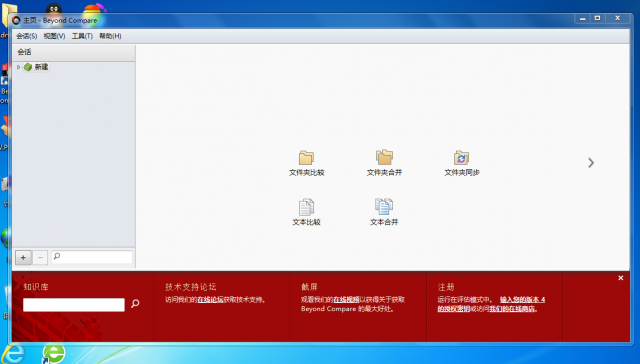This screenshot has height=364, width=640.
Task: Close the red information panel
Action: 620,278
